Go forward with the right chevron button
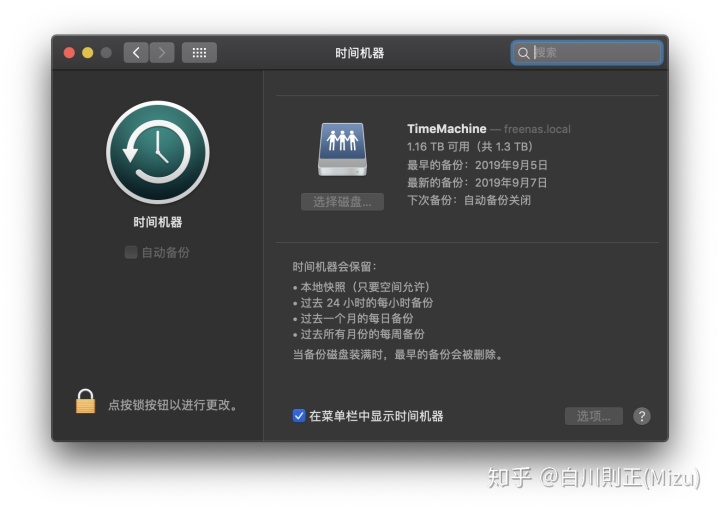This screenshot has height=510, width=720. 162,53
